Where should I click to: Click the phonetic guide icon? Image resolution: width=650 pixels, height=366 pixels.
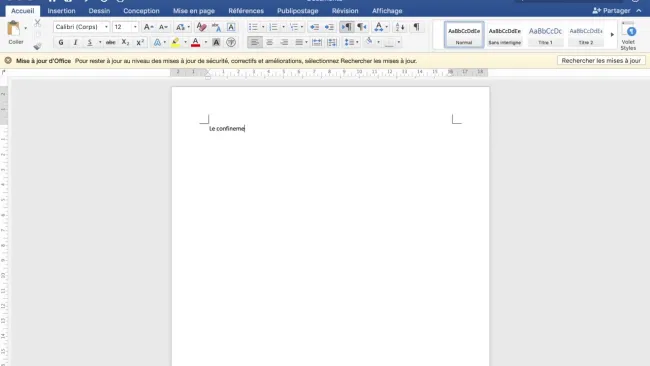[216, 27]
